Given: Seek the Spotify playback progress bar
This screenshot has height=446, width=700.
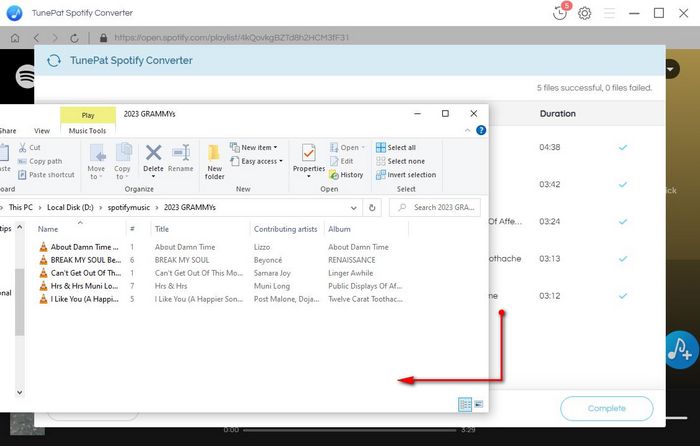Looking at the screenshot, I should (x=349, y=430).
